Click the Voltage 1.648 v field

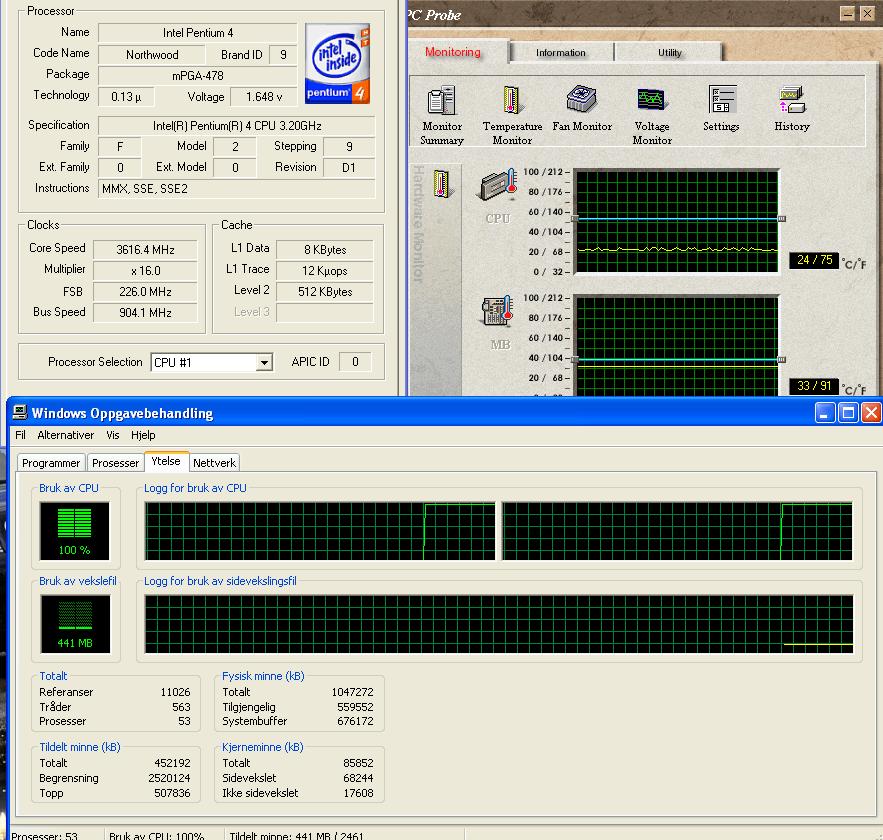pos(264,97)
